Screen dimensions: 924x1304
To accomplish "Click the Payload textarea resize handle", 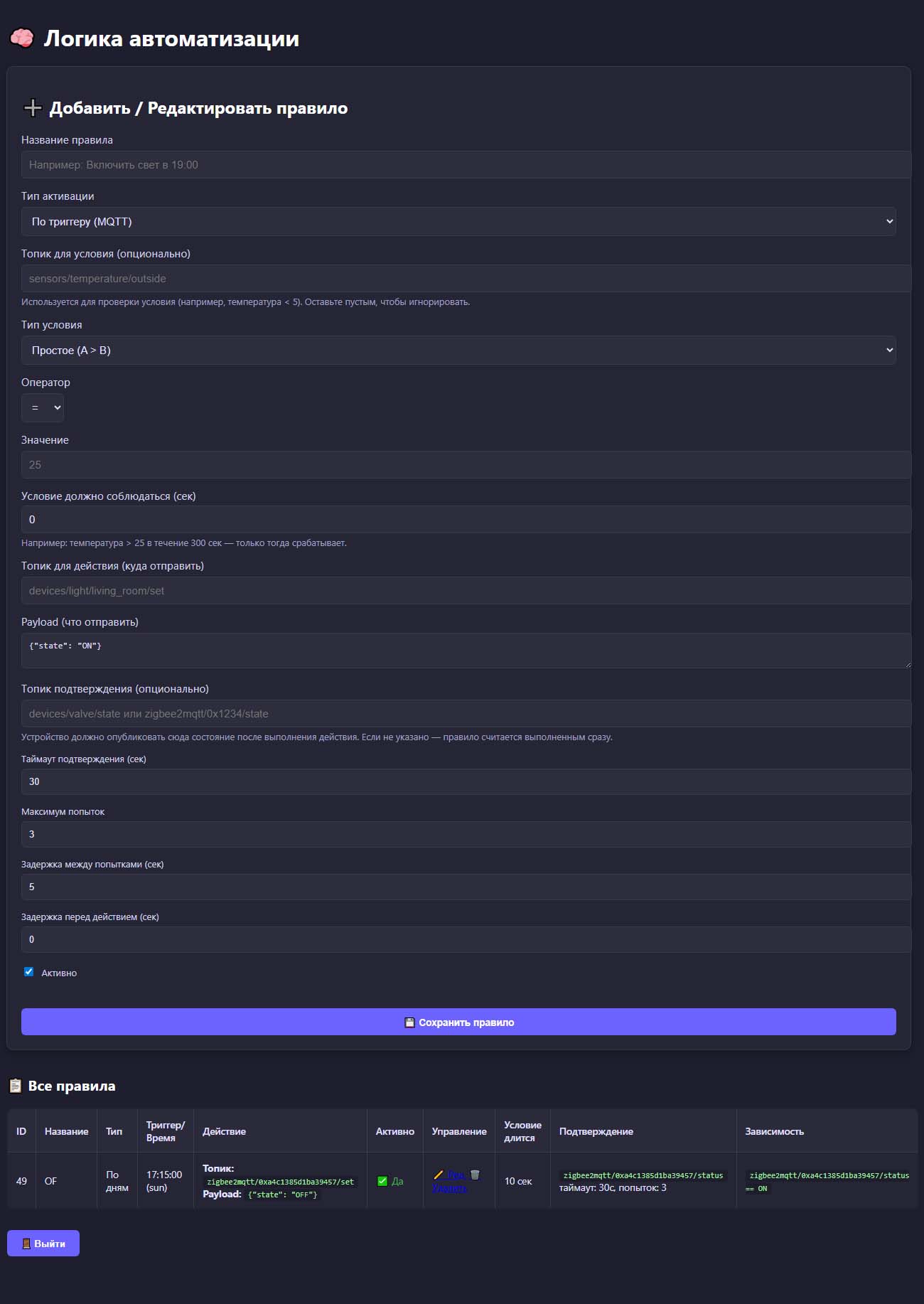I will [x=907, y=664].
